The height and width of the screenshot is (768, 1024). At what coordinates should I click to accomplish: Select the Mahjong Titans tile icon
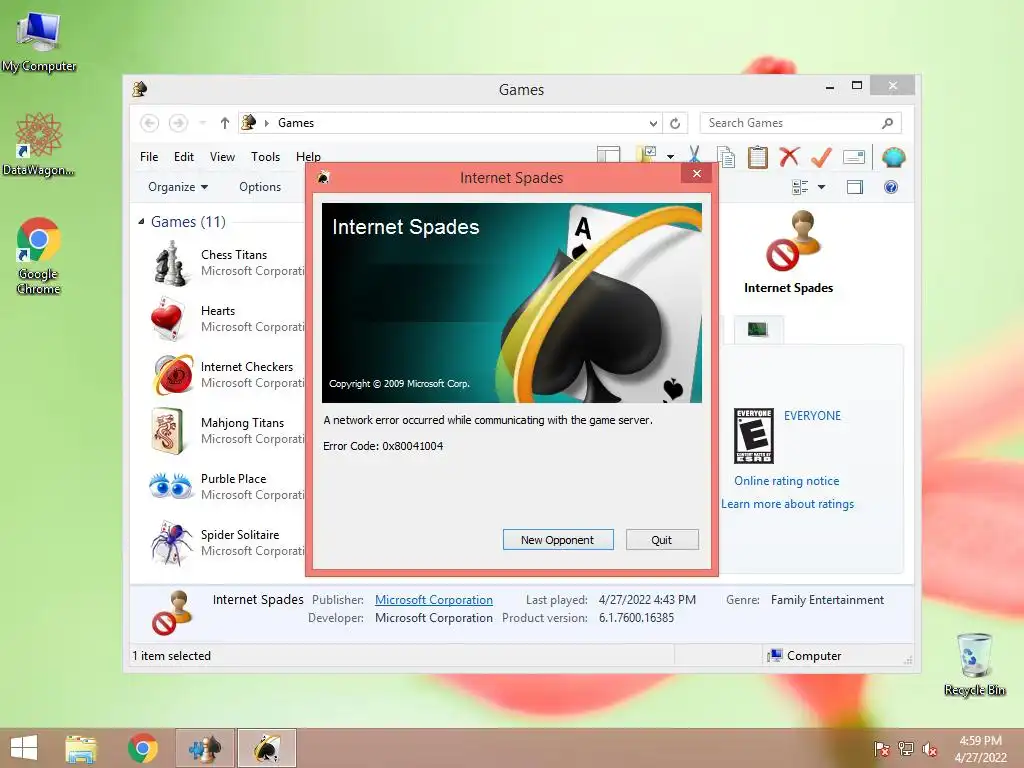click(167, 431)
